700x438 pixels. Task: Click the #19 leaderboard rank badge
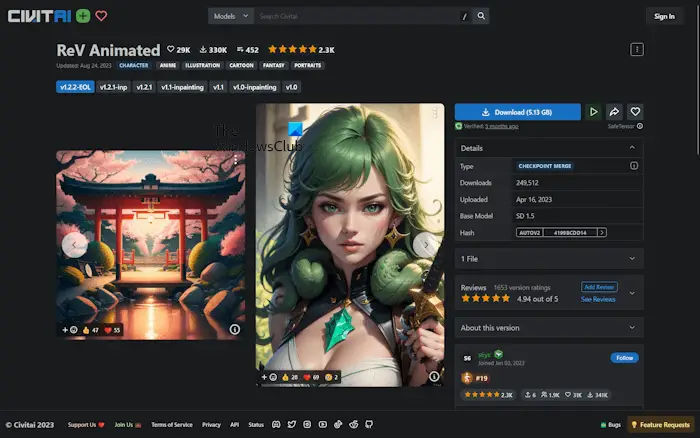[x=476, y=378]
